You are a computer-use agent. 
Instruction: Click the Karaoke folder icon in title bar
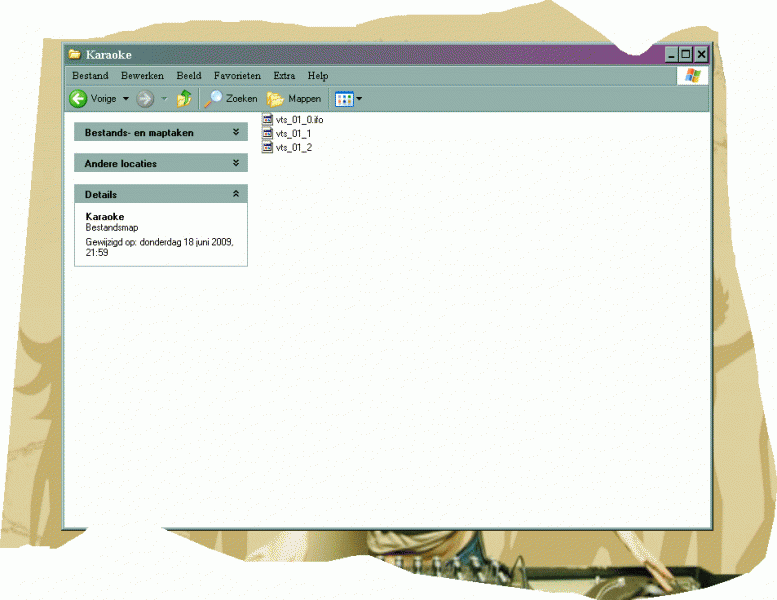coord(74,54)
